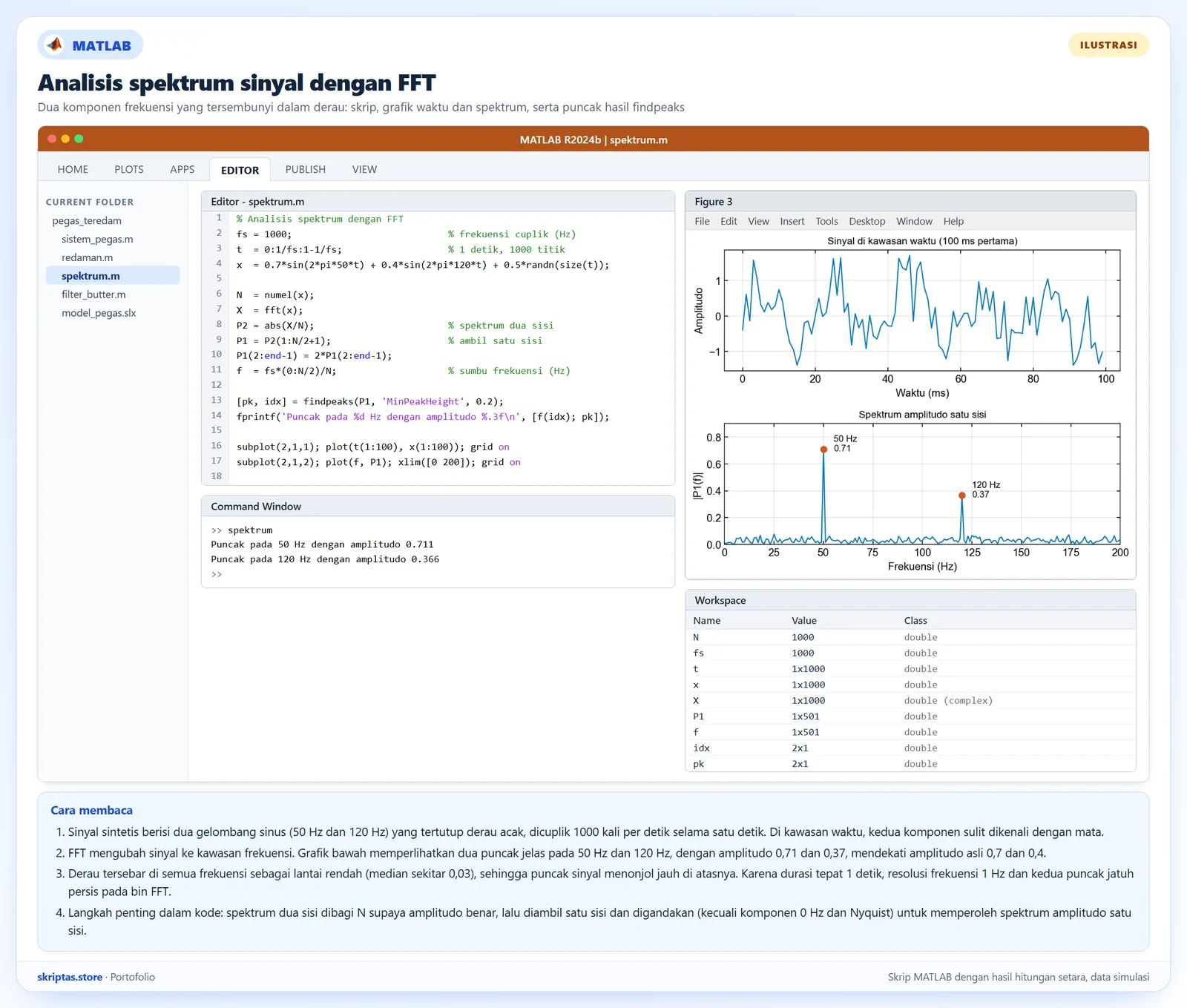Select the N variable row in Workspace
This screenshot has width=1187, height=1008.
tap(910, 637)
